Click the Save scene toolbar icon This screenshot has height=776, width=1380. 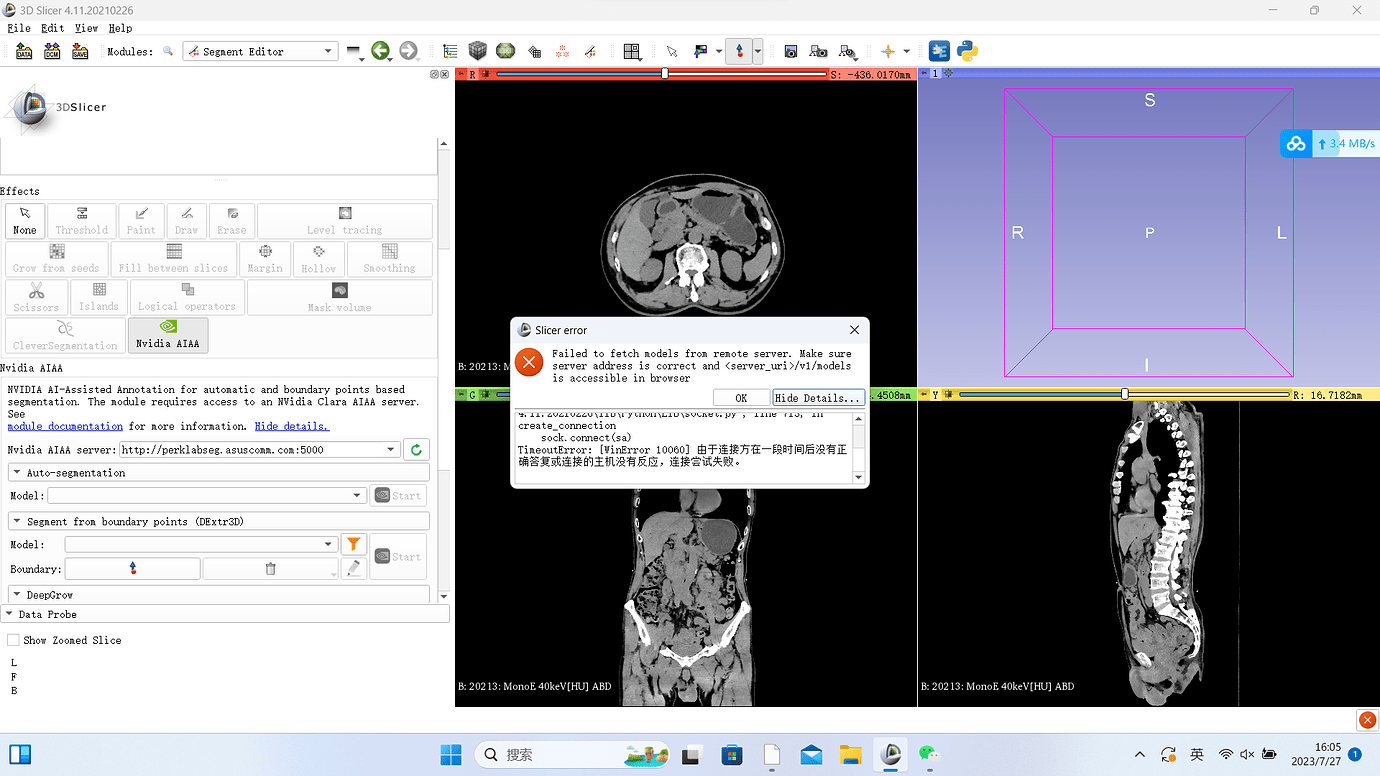point(80,51)
